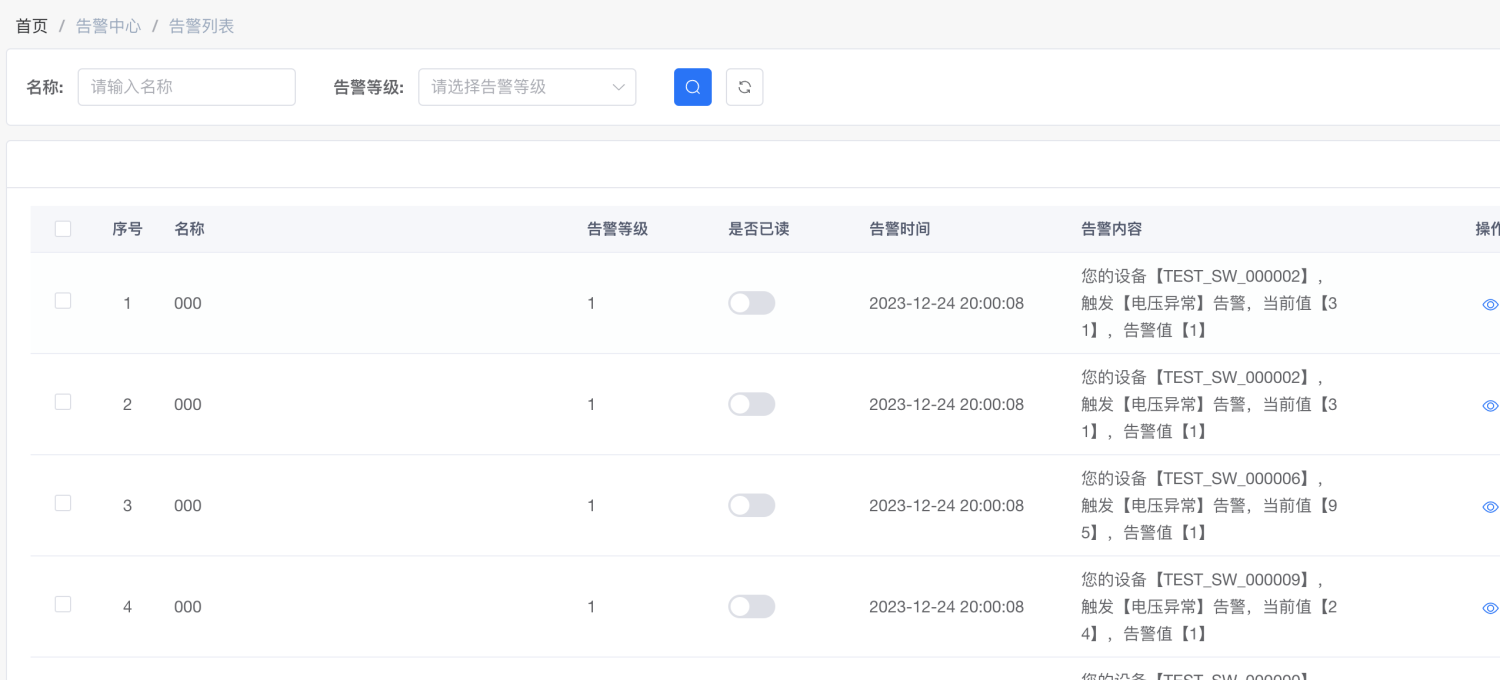Toggle read switch for row 2
The width and height of the screenshot is (1500, 680).
click(751, 404)
